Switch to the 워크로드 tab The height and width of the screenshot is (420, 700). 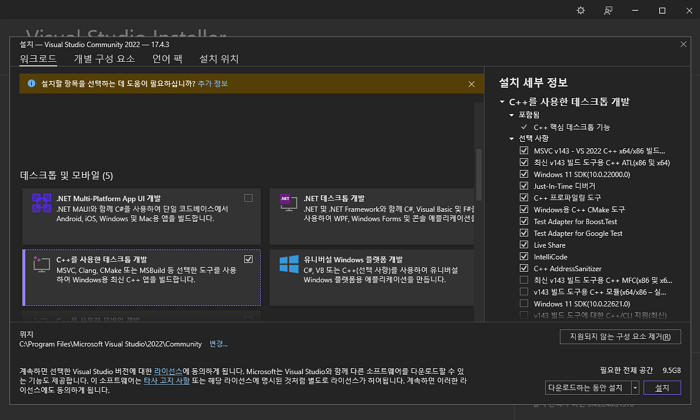(38, 59)
